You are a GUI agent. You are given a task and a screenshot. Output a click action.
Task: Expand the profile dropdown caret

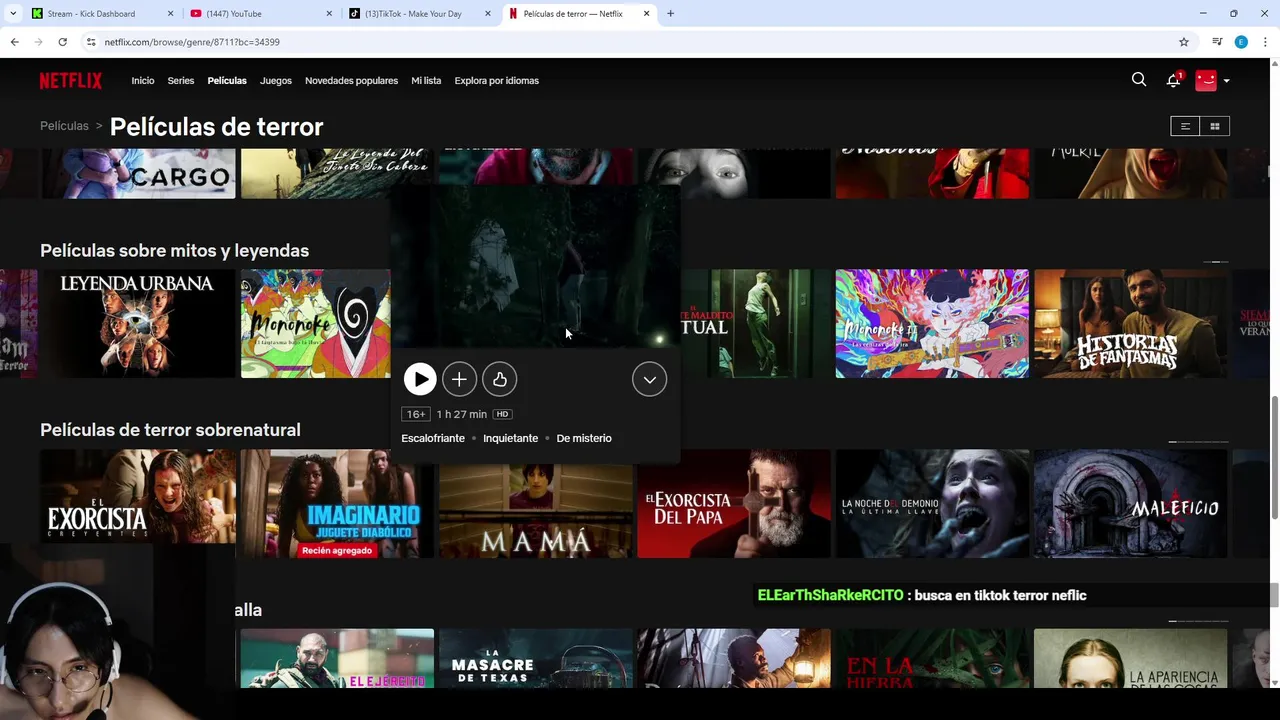(x=1226, y=81)
